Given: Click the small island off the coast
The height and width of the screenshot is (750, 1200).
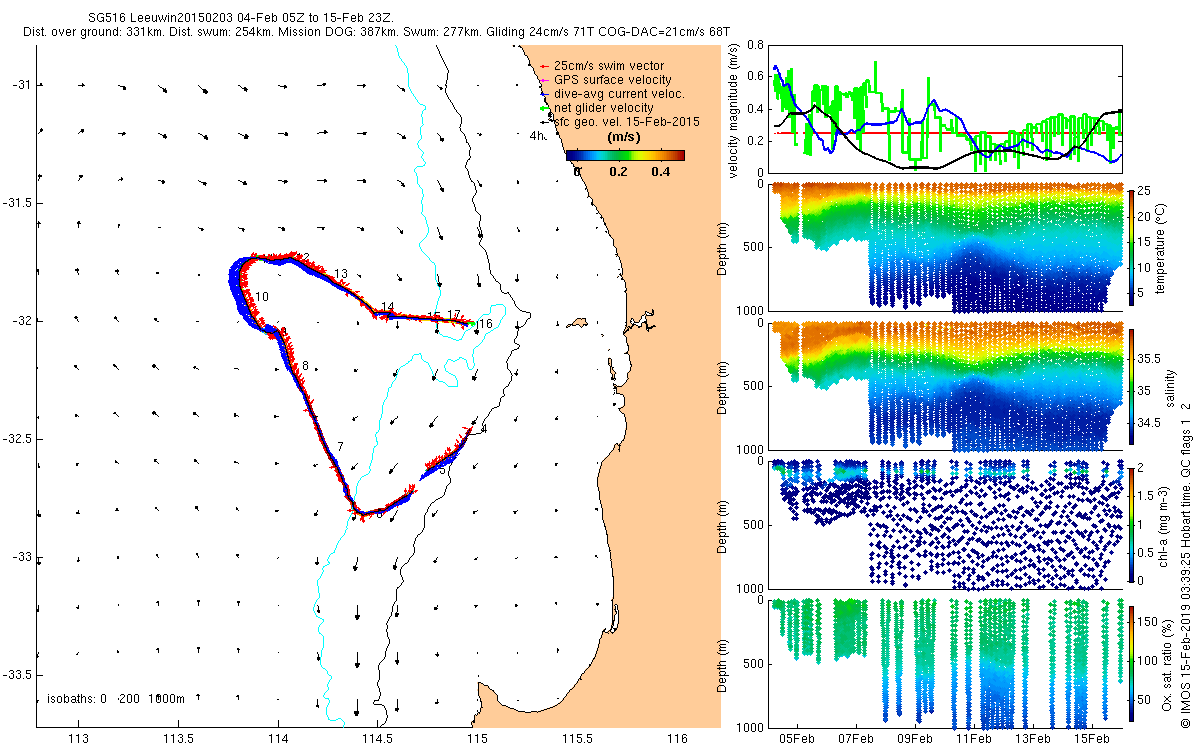Looking at the screenshot, I should [575, 323].
